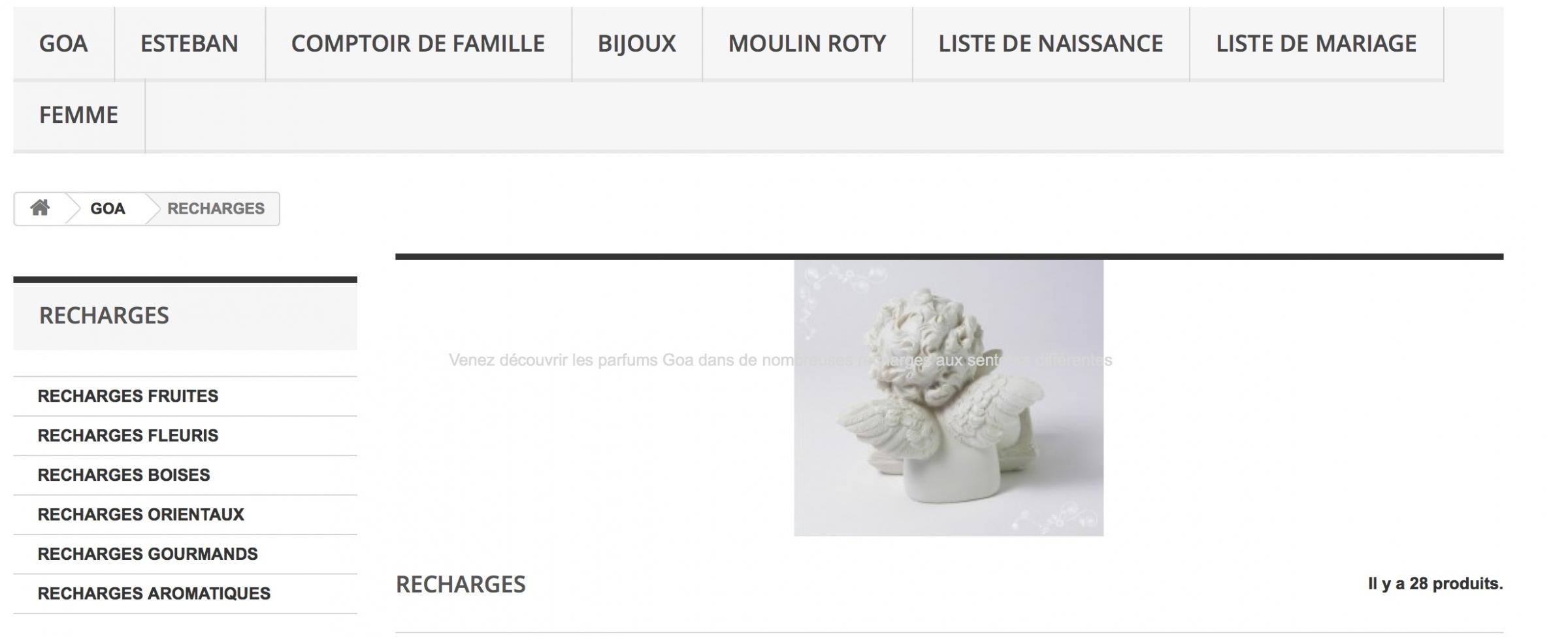This screenshot has width=1568, height=637.
Task: Click the RECHARGES sidebar block title
Action: pos(104,316)
